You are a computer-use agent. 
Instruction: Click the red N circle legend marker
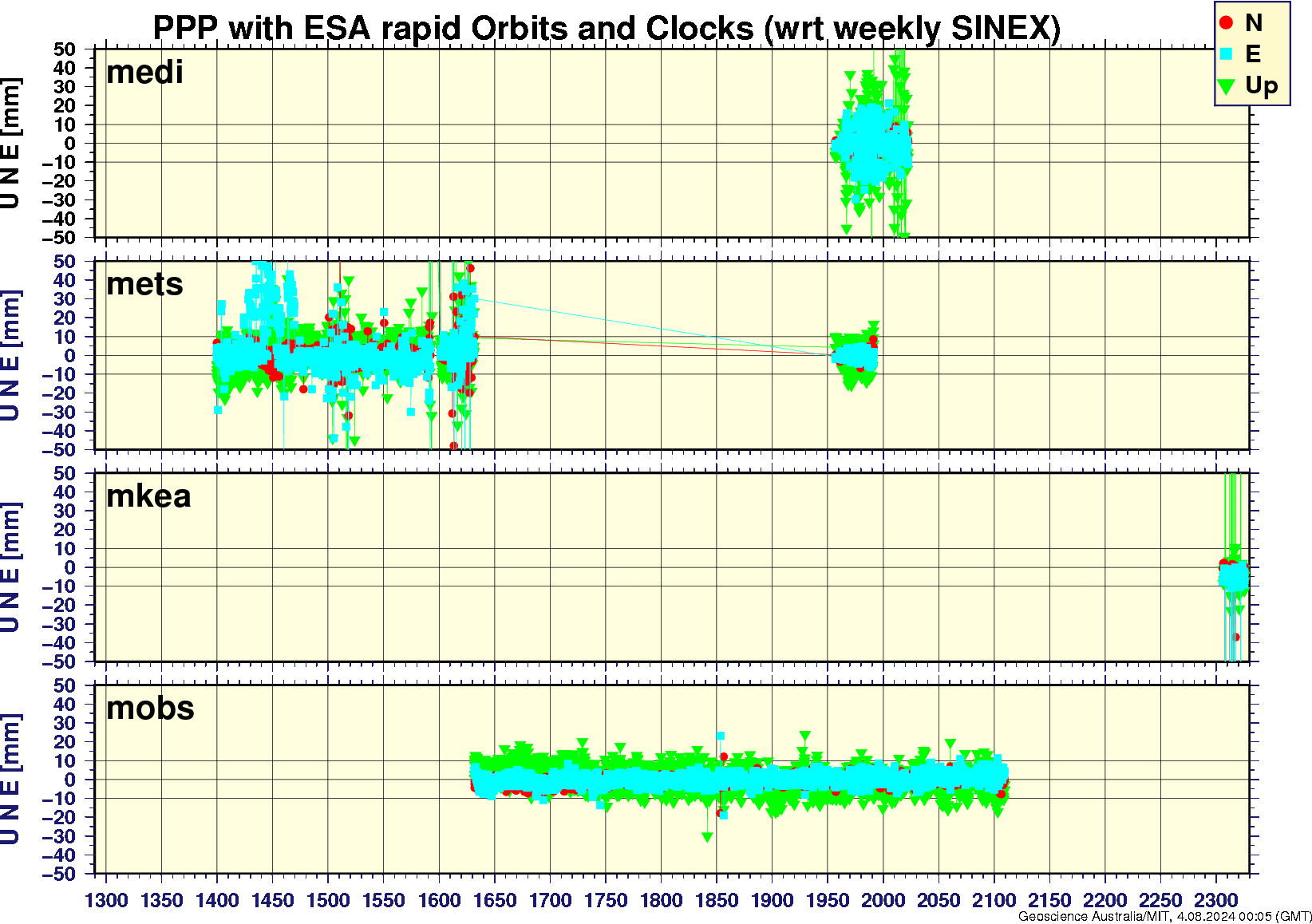(x=1227, y=23)
